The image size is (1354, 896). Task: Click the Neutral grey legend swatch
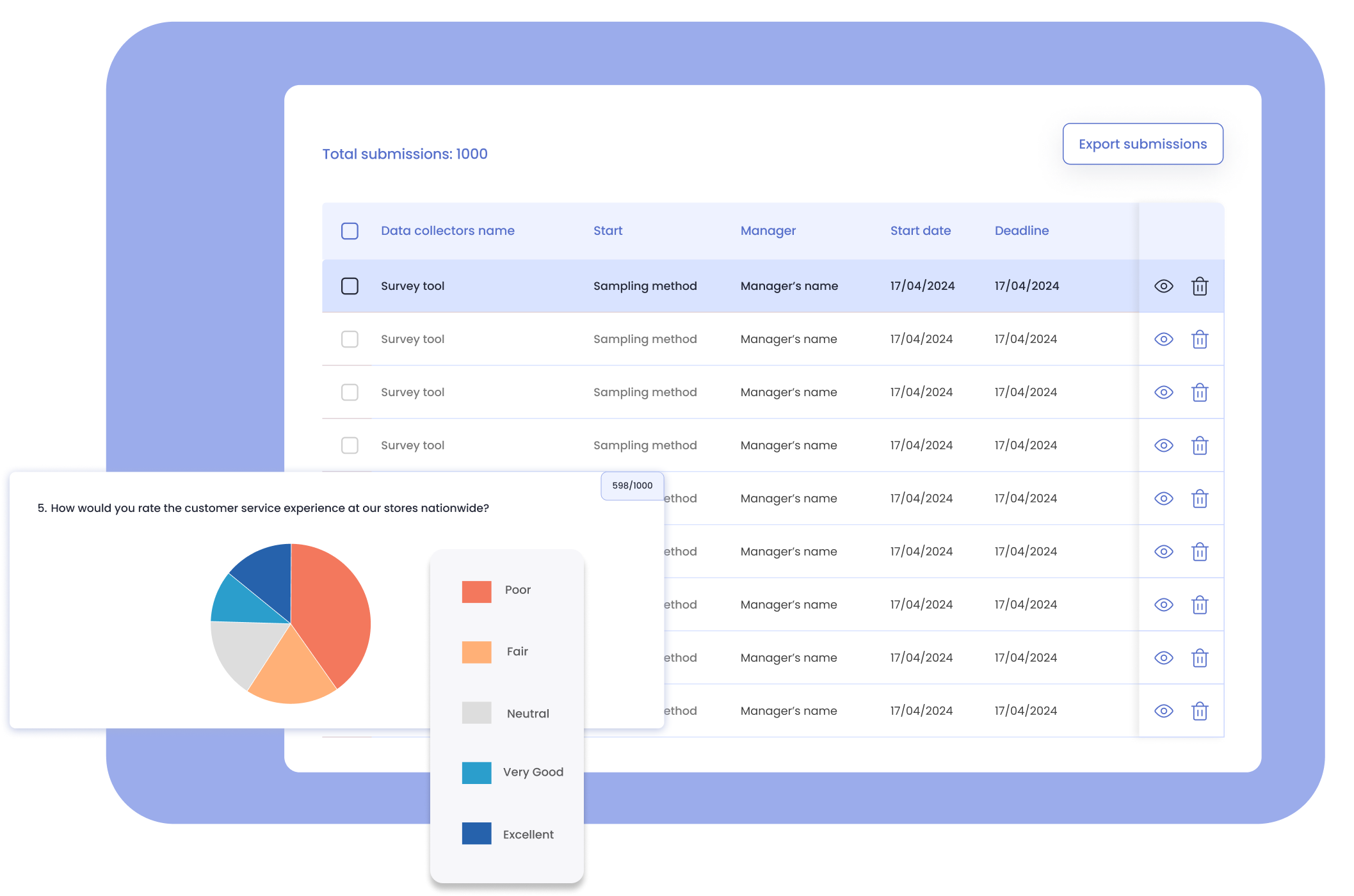[x=476, y=713]
